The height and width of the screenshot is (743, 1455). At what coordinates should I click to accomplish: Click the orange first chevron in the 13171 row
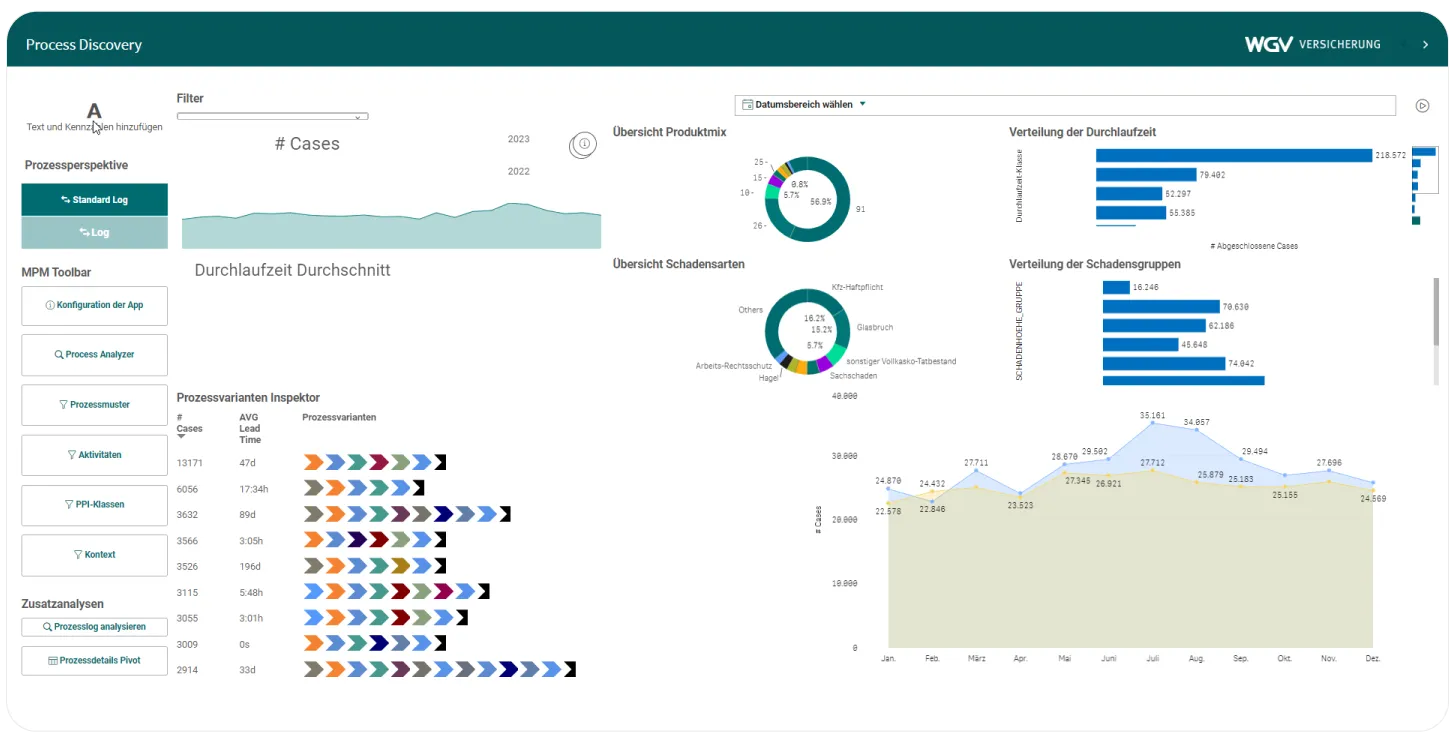pyautogui.click(x=313, y=462)
